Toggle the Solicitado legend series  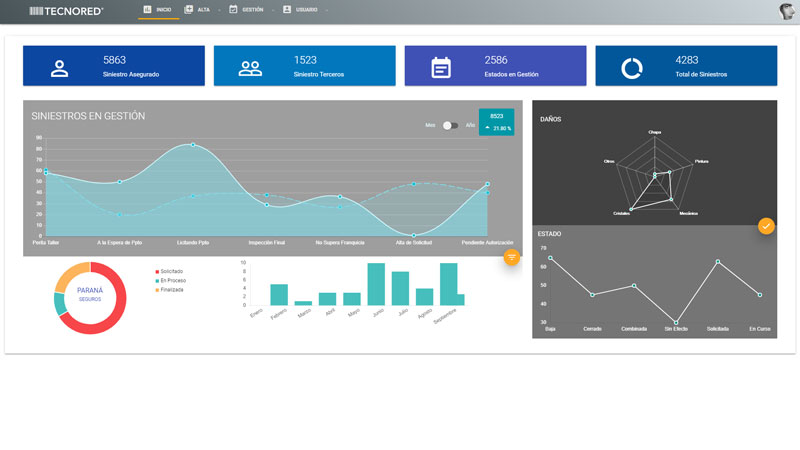click(x=170, y=271)
